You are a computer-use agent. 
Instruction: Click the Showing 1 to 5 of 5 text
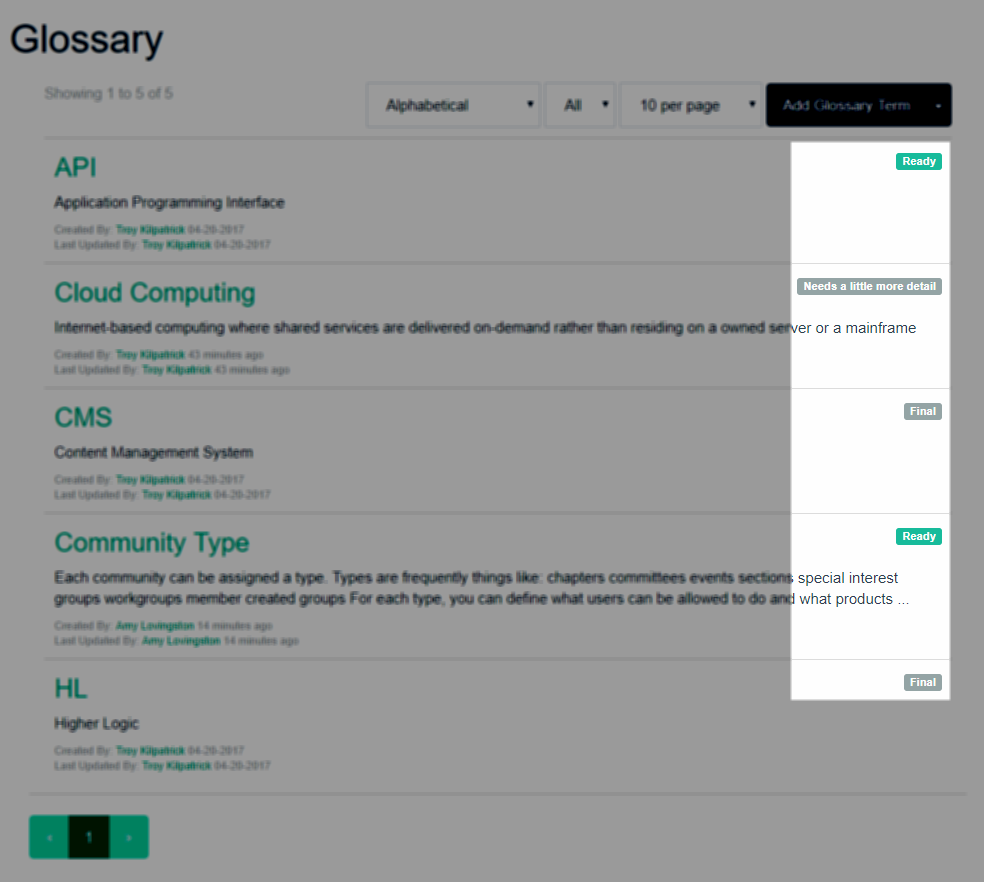tap(109, 94)
